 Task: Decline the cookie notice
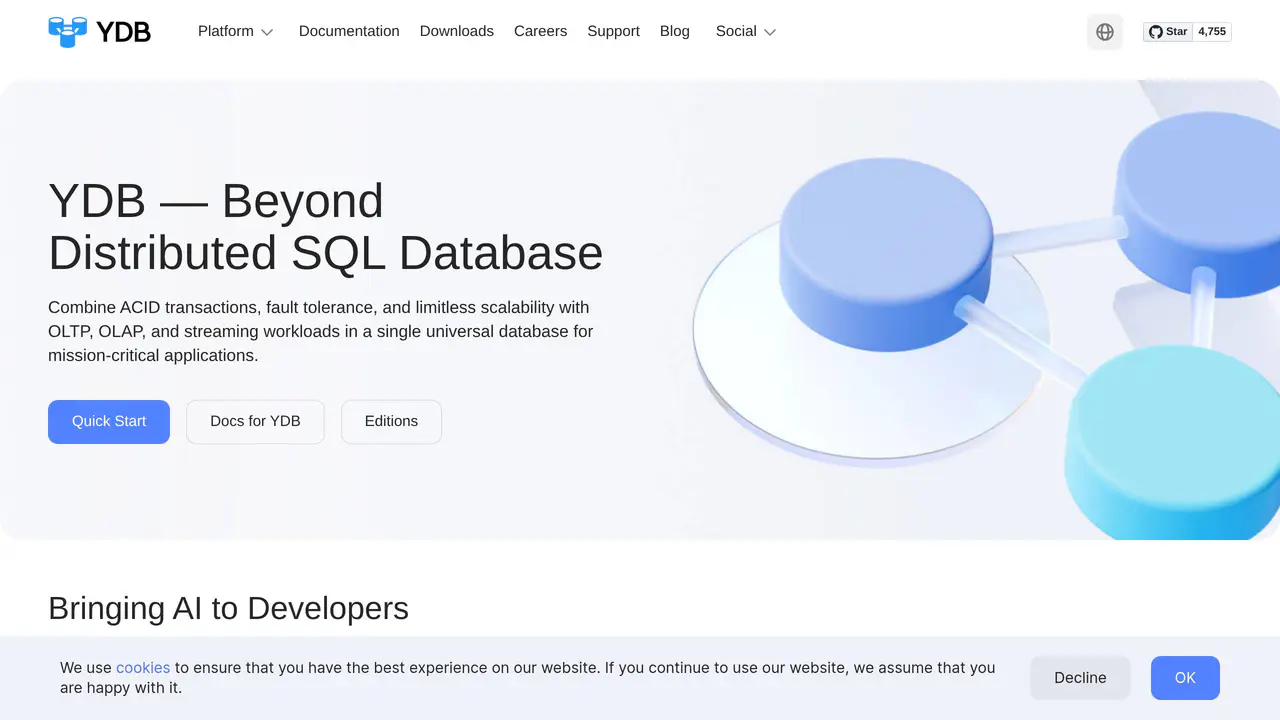tap(1080, 677)
